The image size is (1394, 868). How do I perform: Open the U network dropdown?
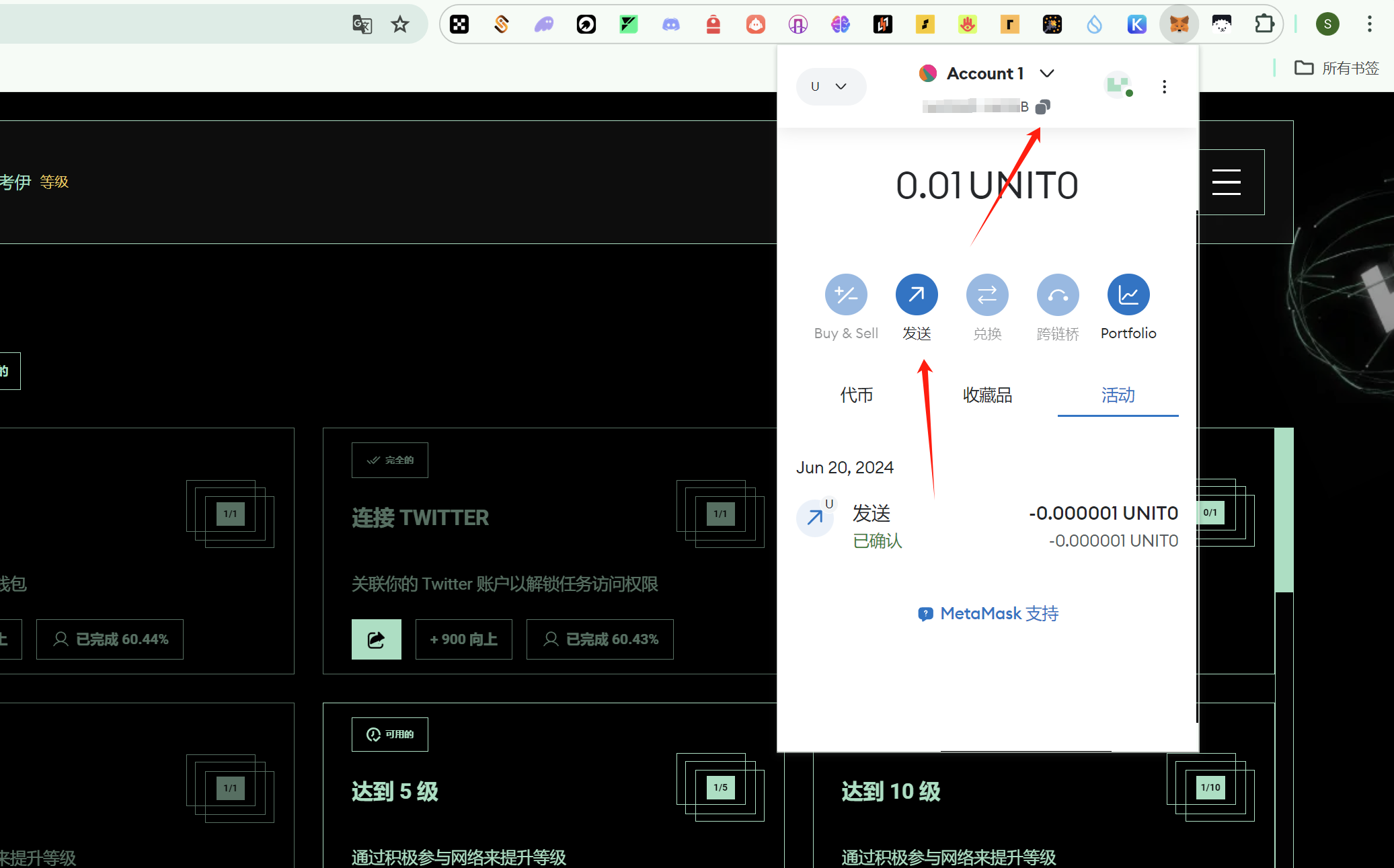[830, 86]
